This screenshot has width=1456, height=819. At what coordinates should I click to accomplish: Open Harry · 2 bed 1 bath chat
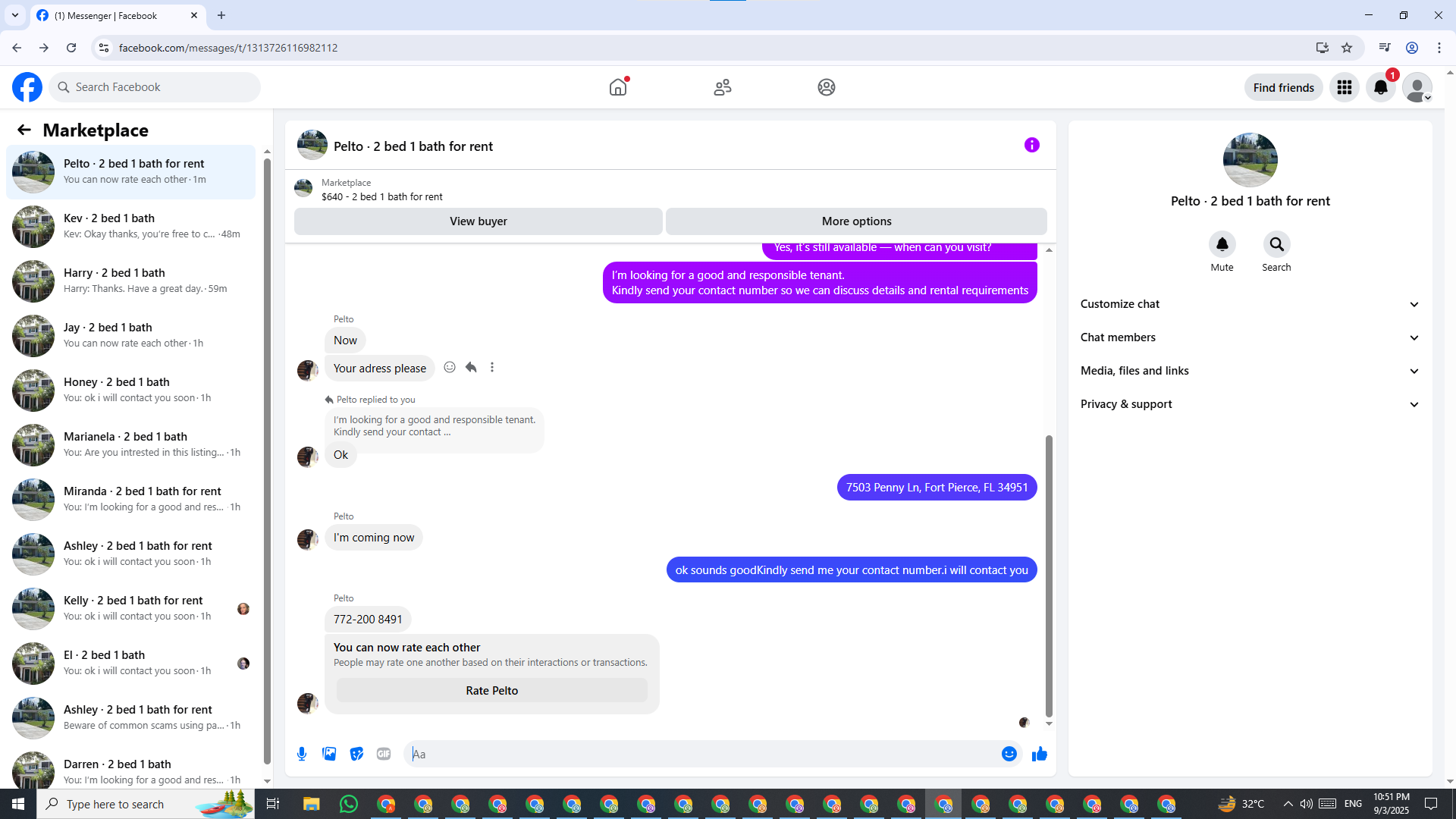[x=130, y=281]
